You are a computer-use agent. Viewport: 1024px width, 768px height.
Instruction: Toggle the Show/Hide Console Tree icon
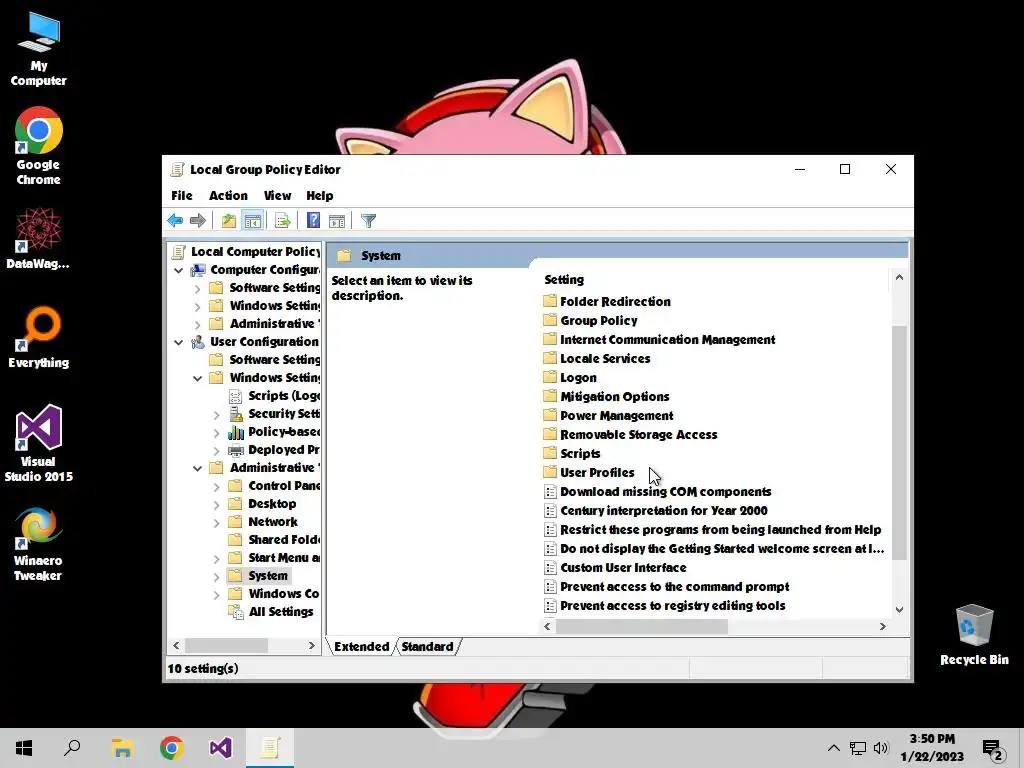point(253,221)
